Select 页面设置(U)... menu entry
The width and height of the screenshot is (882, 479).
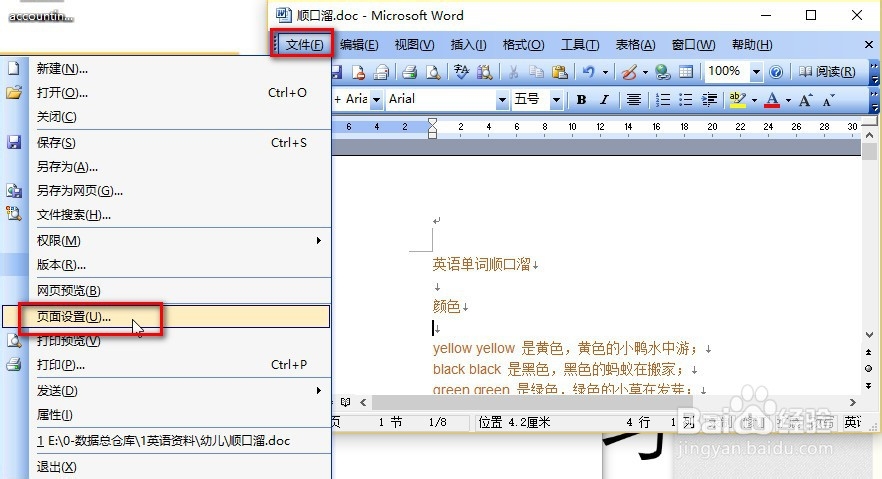tap(166, 317)
